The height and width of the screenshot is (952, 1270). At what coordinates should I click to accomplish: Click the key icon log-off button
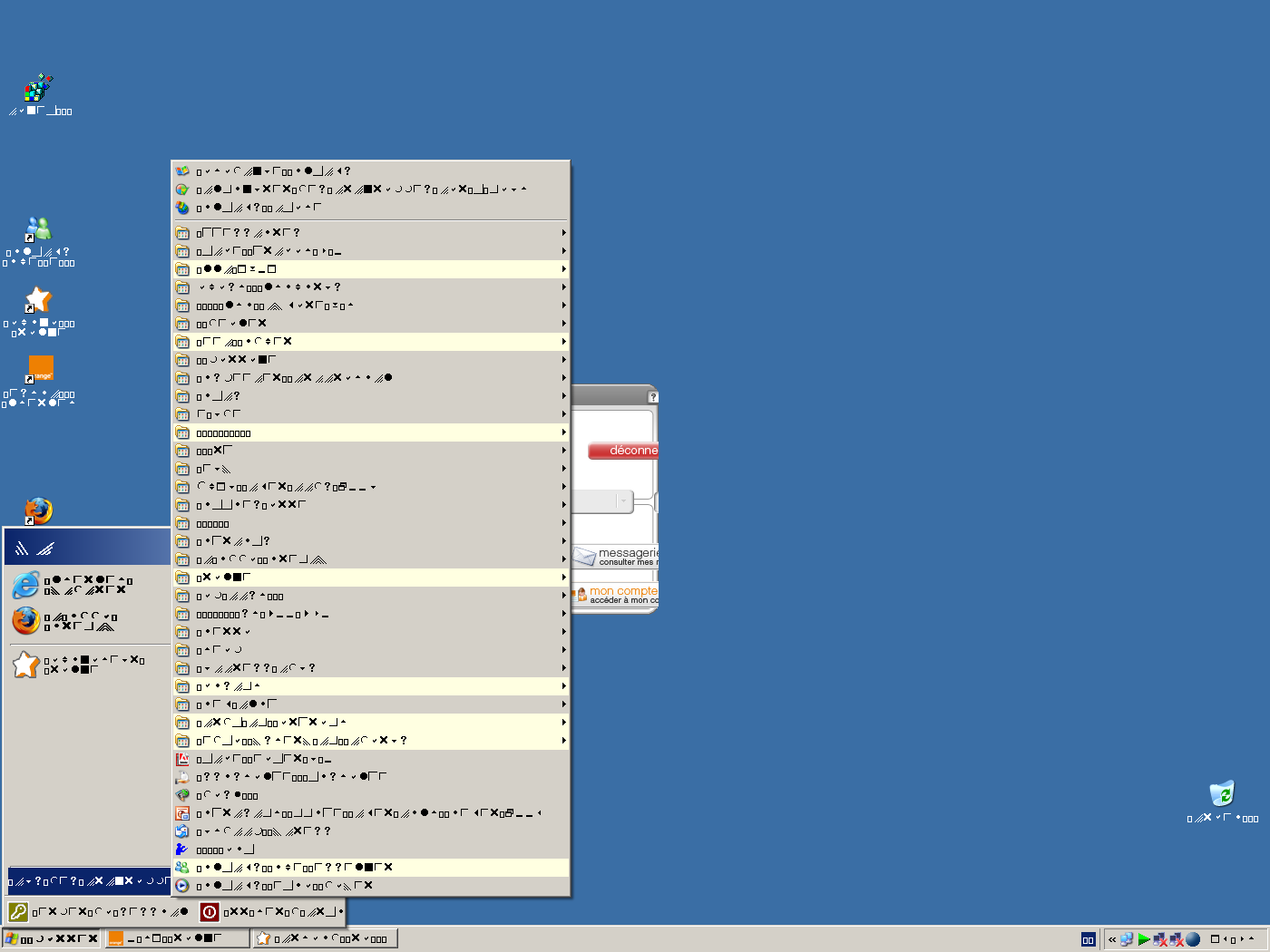click(x=18, y=912)
